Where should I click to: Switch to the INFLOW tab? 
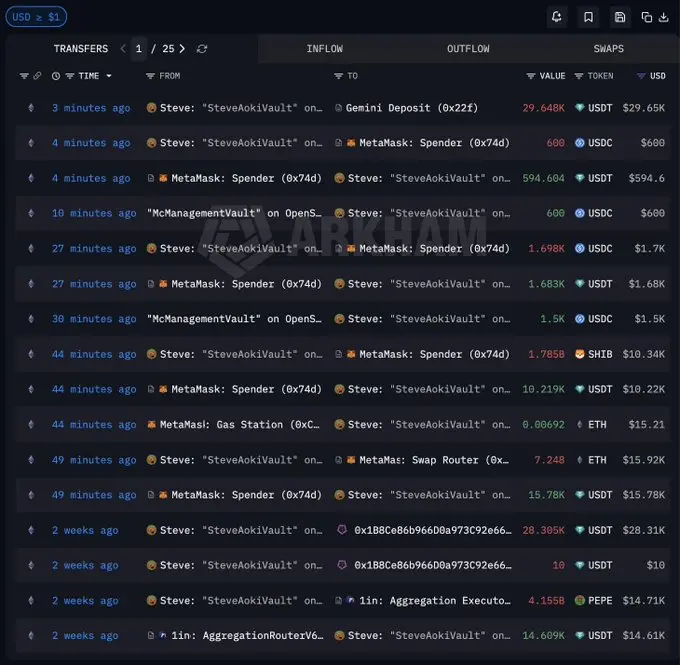click(x=324, y=49)
